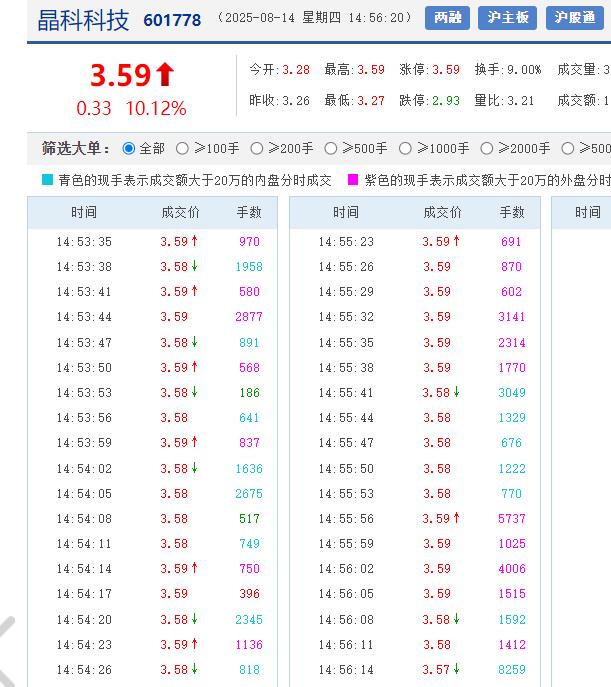
Task: Click the current price 3.59
Action: tap(120, 75)
